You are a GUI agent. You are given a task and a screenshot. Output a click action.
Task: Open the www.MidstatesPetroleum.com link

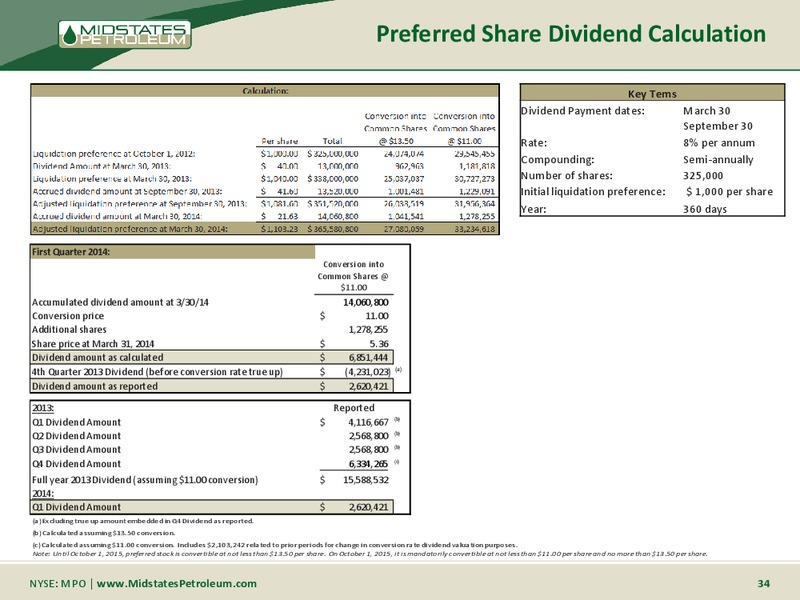click(x=177, y=583)
